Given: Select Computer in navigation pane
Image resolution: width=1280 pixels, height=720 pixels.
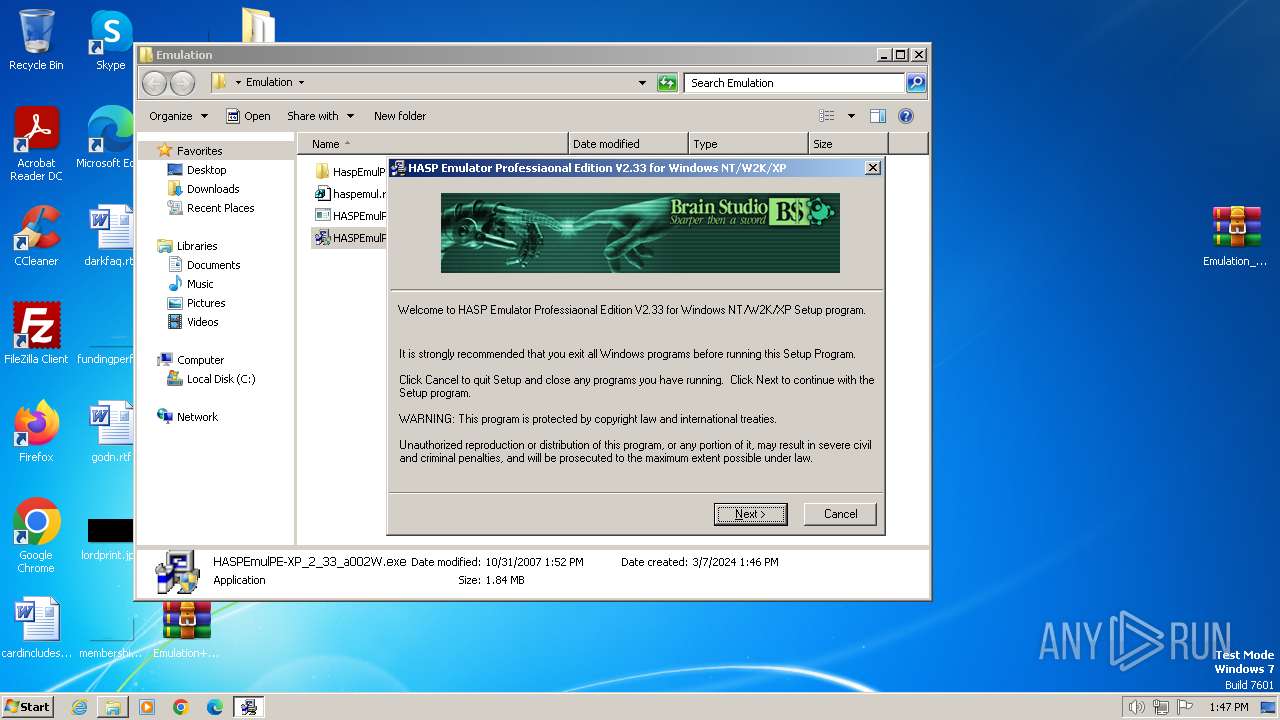Looking at the screenshot, I should [x=200, y=360].
